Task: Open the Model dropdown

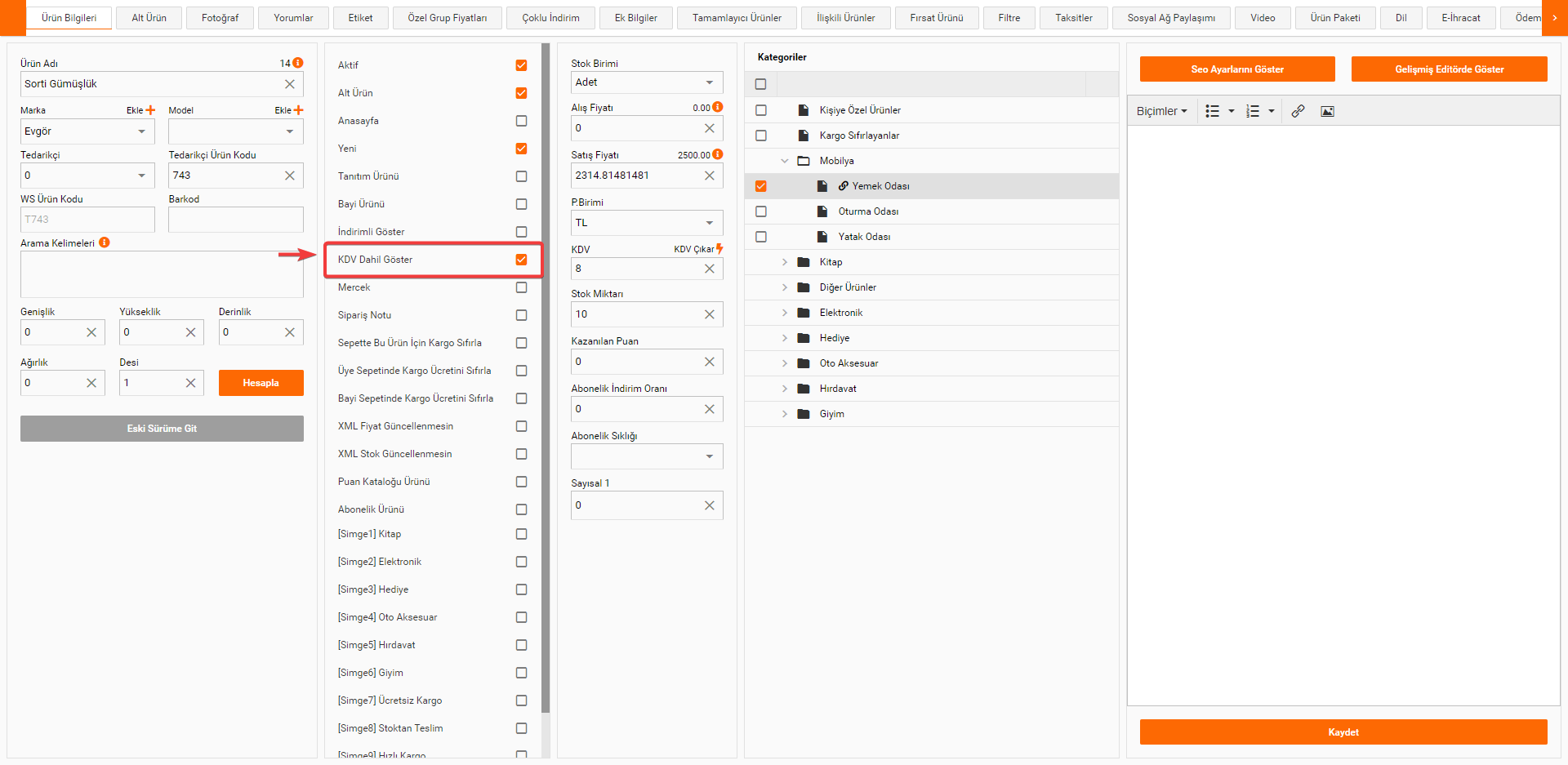Action: coord(236,131)
